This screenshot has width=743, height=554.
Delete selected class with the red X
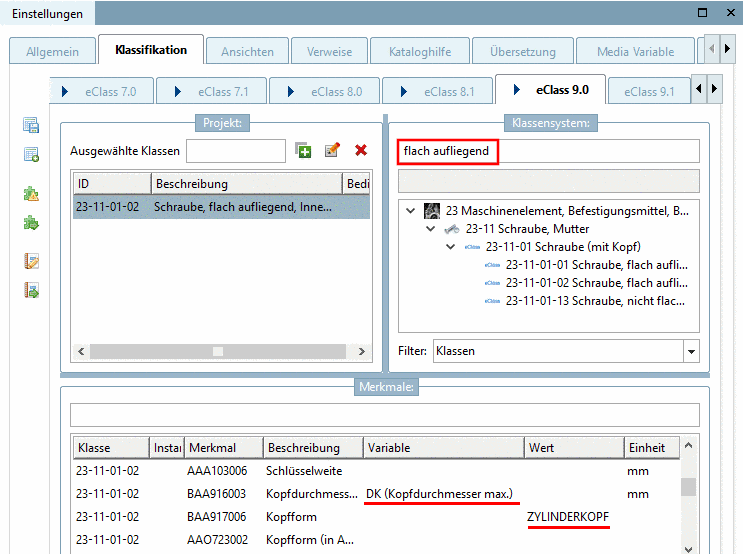(x=361, y=150)
